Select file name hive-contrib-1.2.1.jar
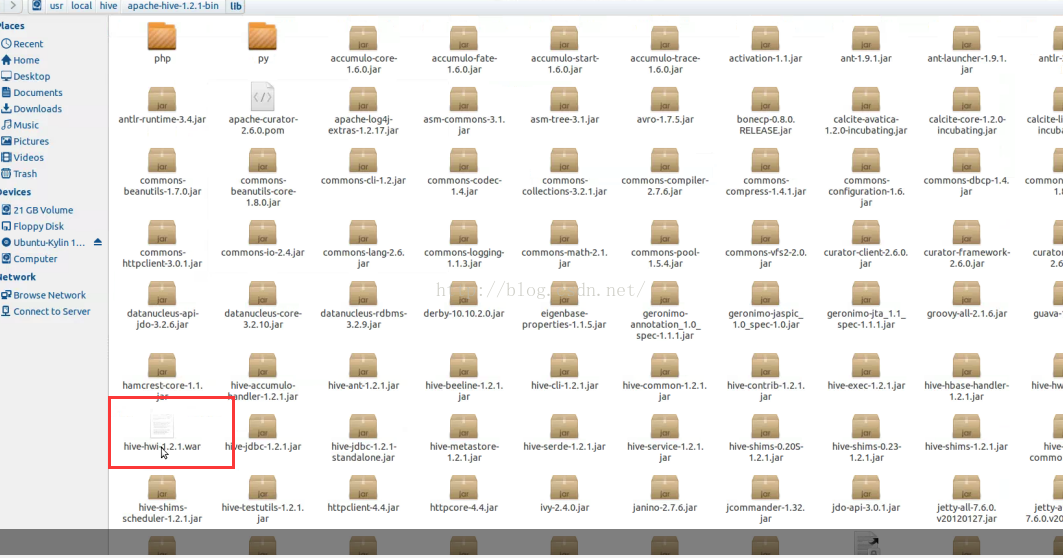 765,391
